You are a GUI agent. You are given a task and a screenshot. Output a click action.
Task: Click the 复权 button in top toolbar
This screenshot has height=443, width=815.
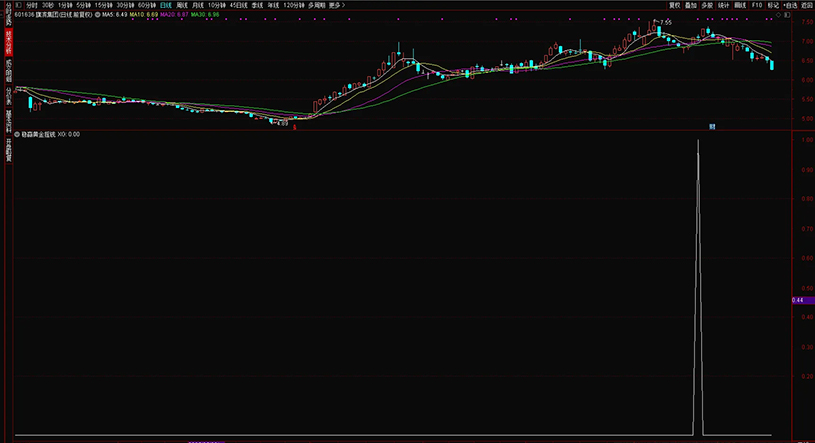coord(675,5)
